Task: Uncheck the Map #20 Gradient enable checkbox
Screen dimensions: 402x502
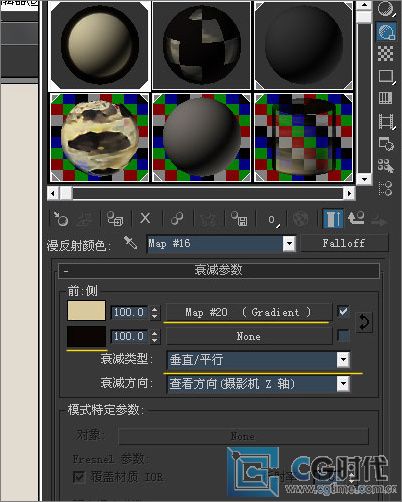Action: click(x=343, y=312)
